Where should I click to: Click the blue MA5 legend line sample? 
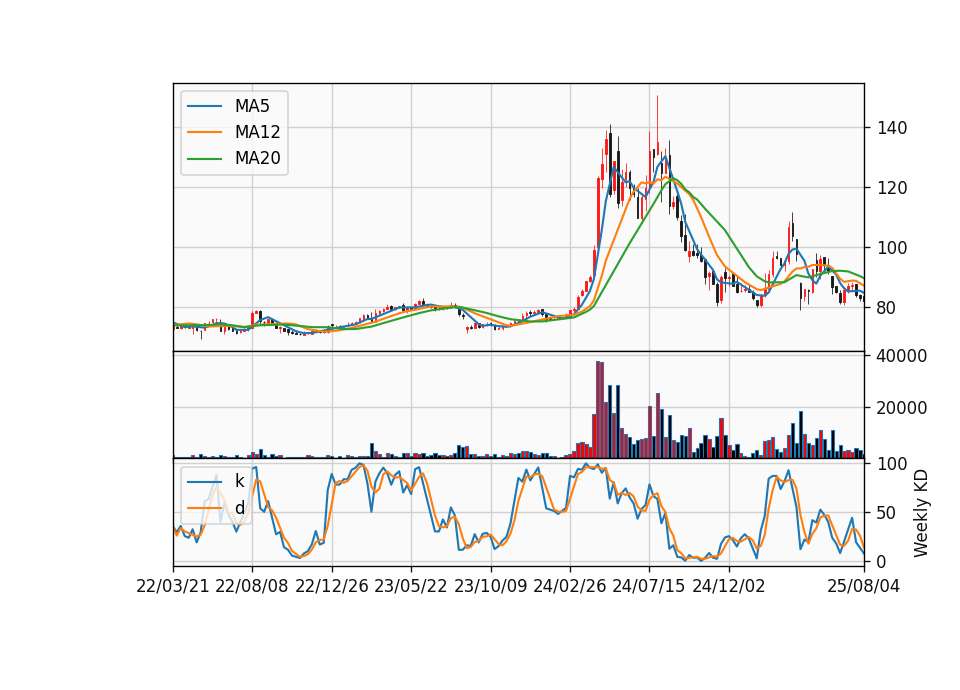pyautogui.click(x=204, y=106)
